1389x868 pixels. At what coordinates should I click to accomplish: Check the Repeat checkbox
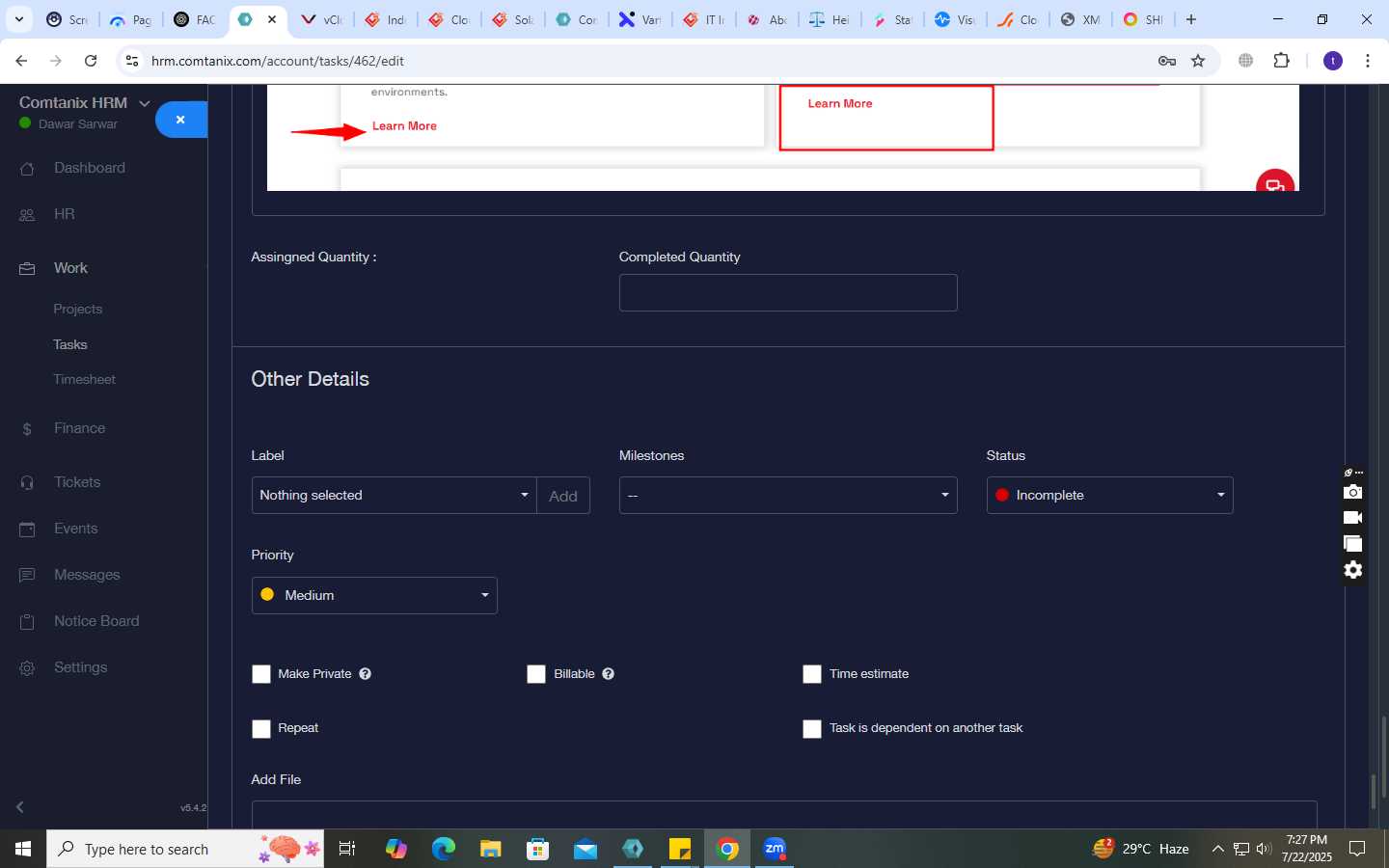(261, 728)
